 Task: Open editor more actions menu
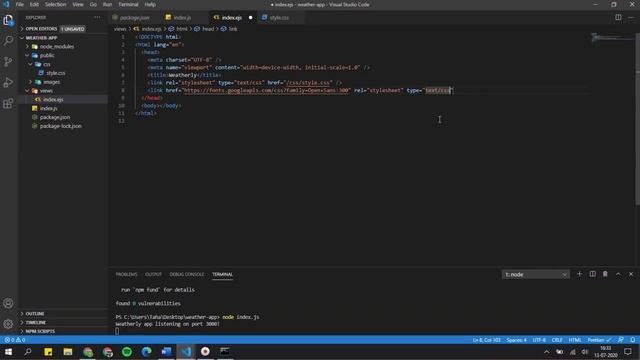click(631, 18)
